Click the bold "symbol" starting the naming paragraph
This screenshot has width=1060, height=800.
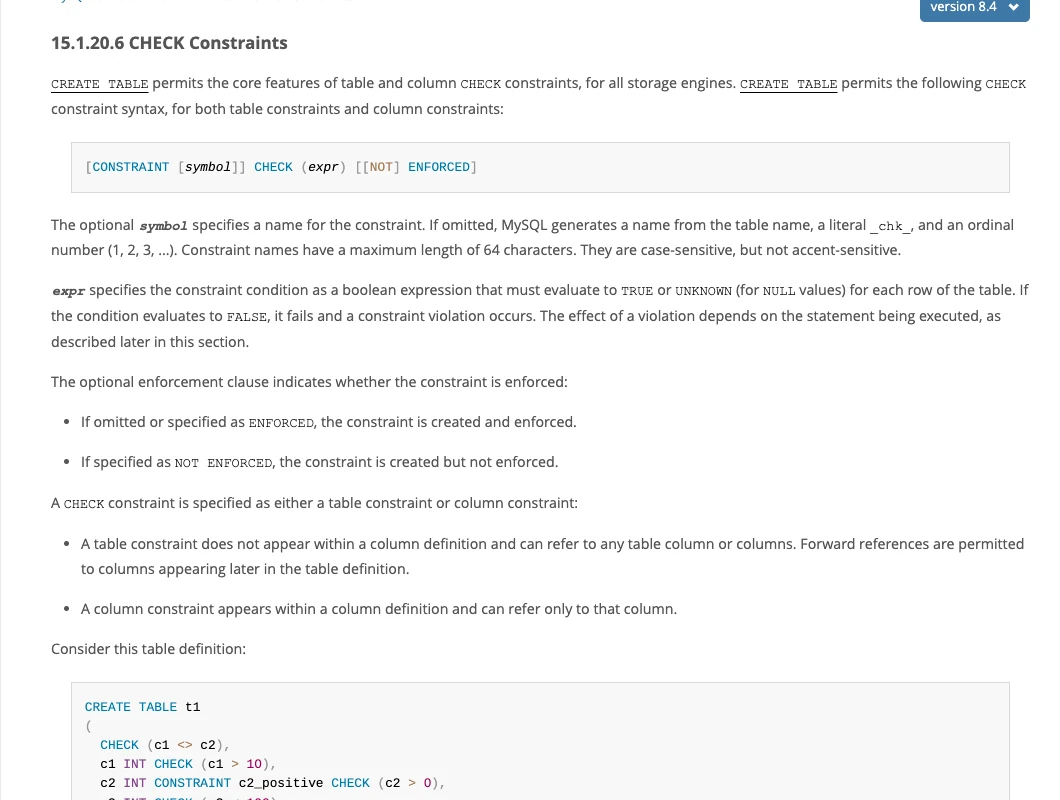point(163,226)
